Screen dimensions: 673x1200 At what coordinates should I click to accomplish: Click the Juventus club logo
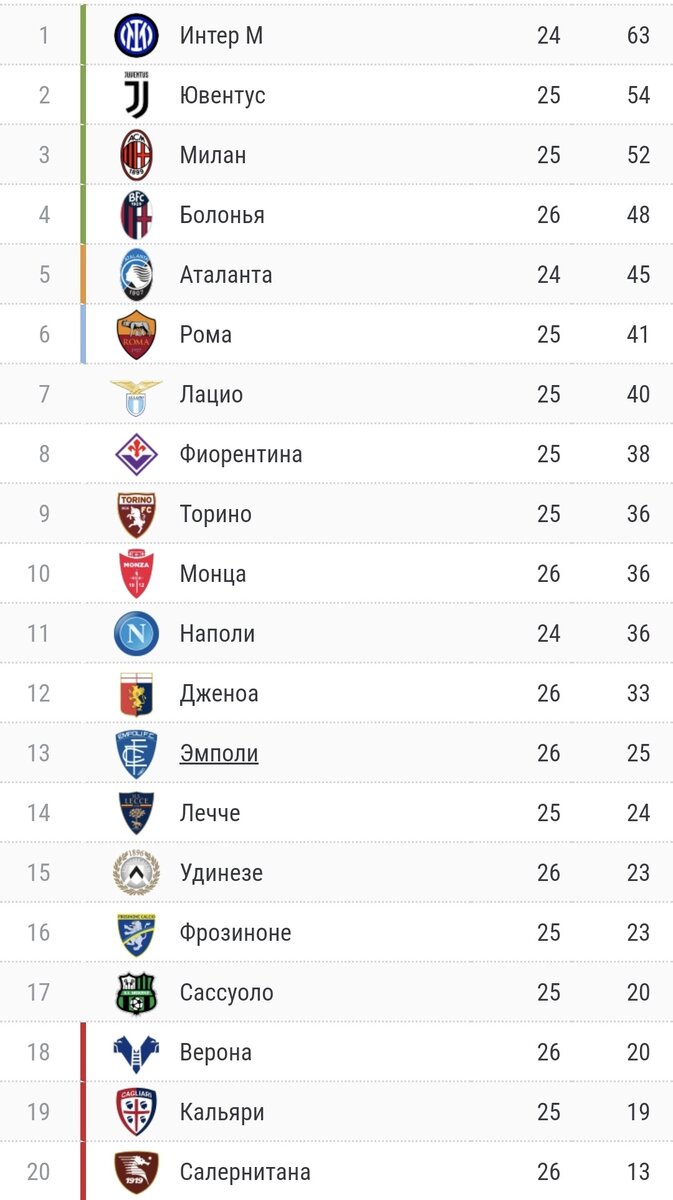(x=136, y=95)
